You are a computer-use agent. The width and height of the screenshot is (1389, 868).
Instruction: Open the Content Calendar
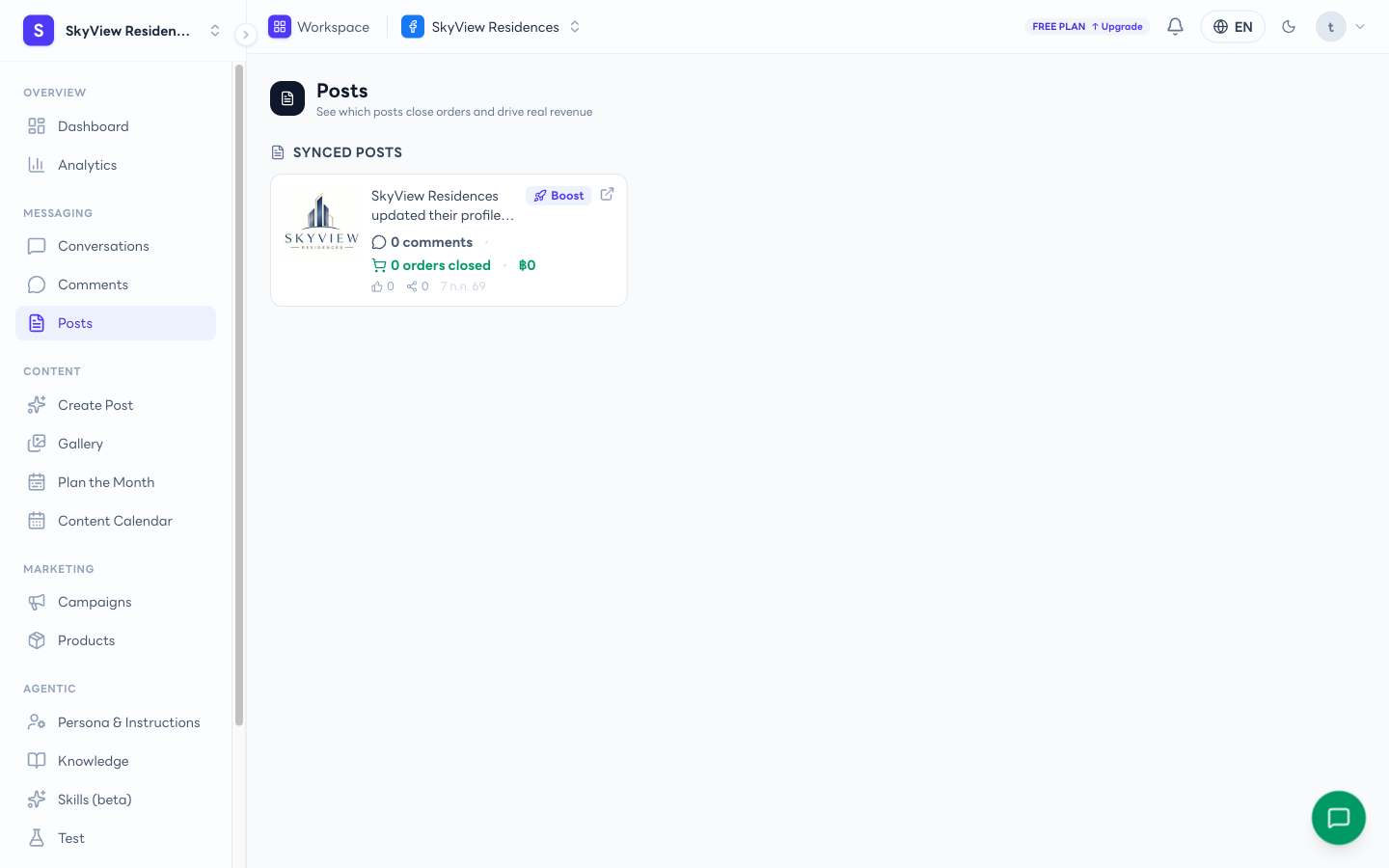click(116, 521)
